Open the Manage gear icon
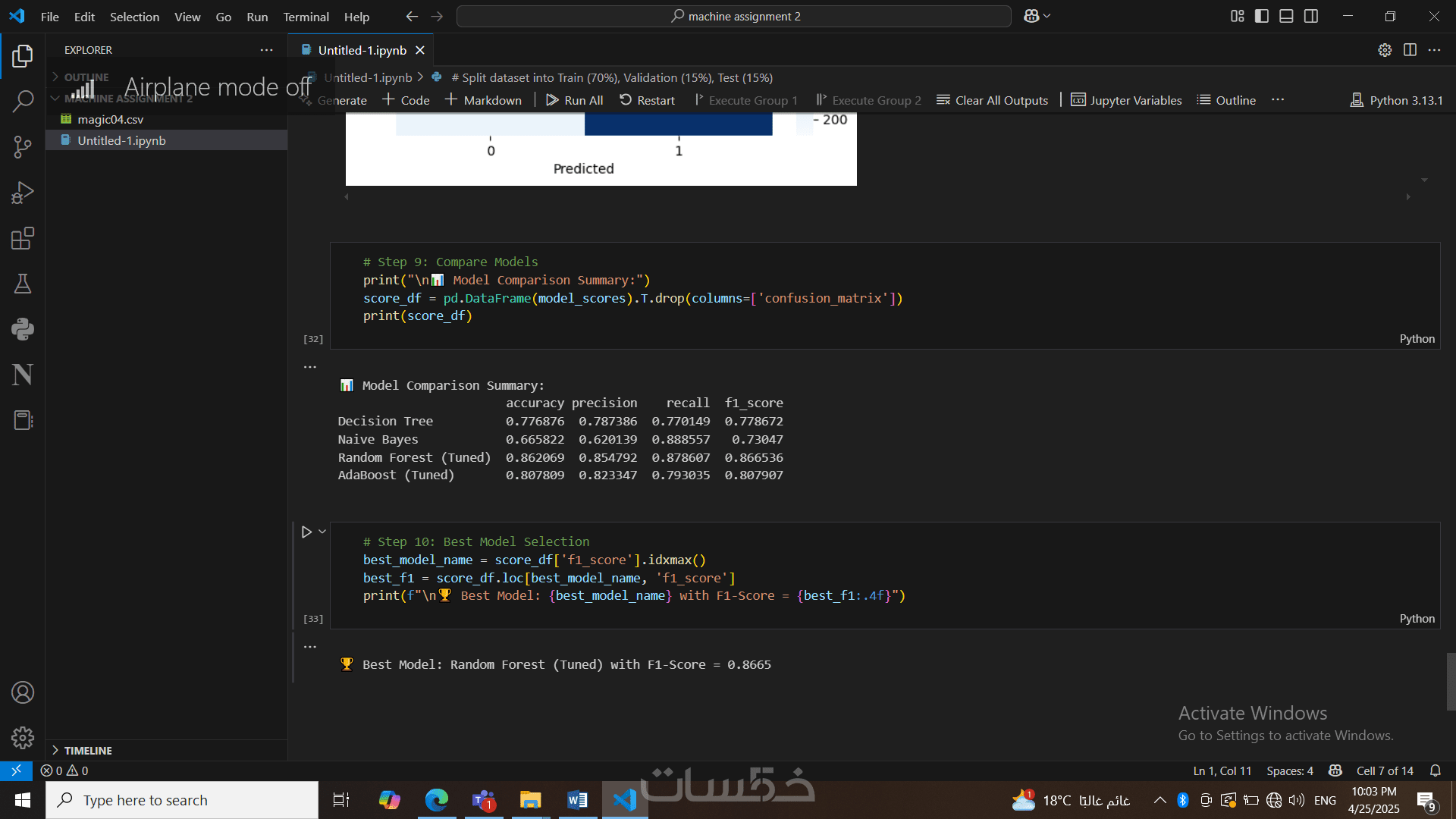Viewport: 1456px width, 819px height. pyautogui.click(x=23, y=737)
